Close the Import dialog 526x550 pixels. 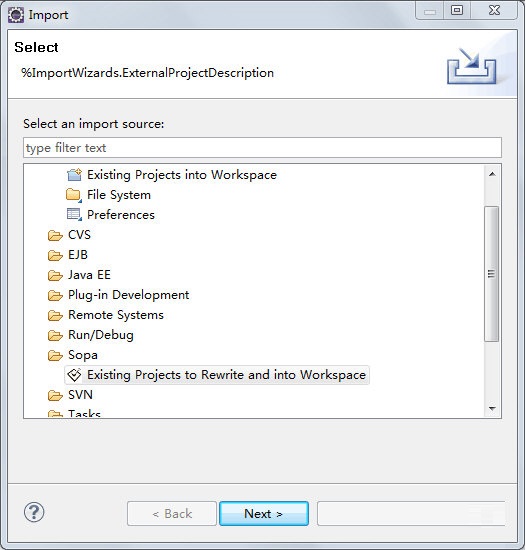[494, 10]
